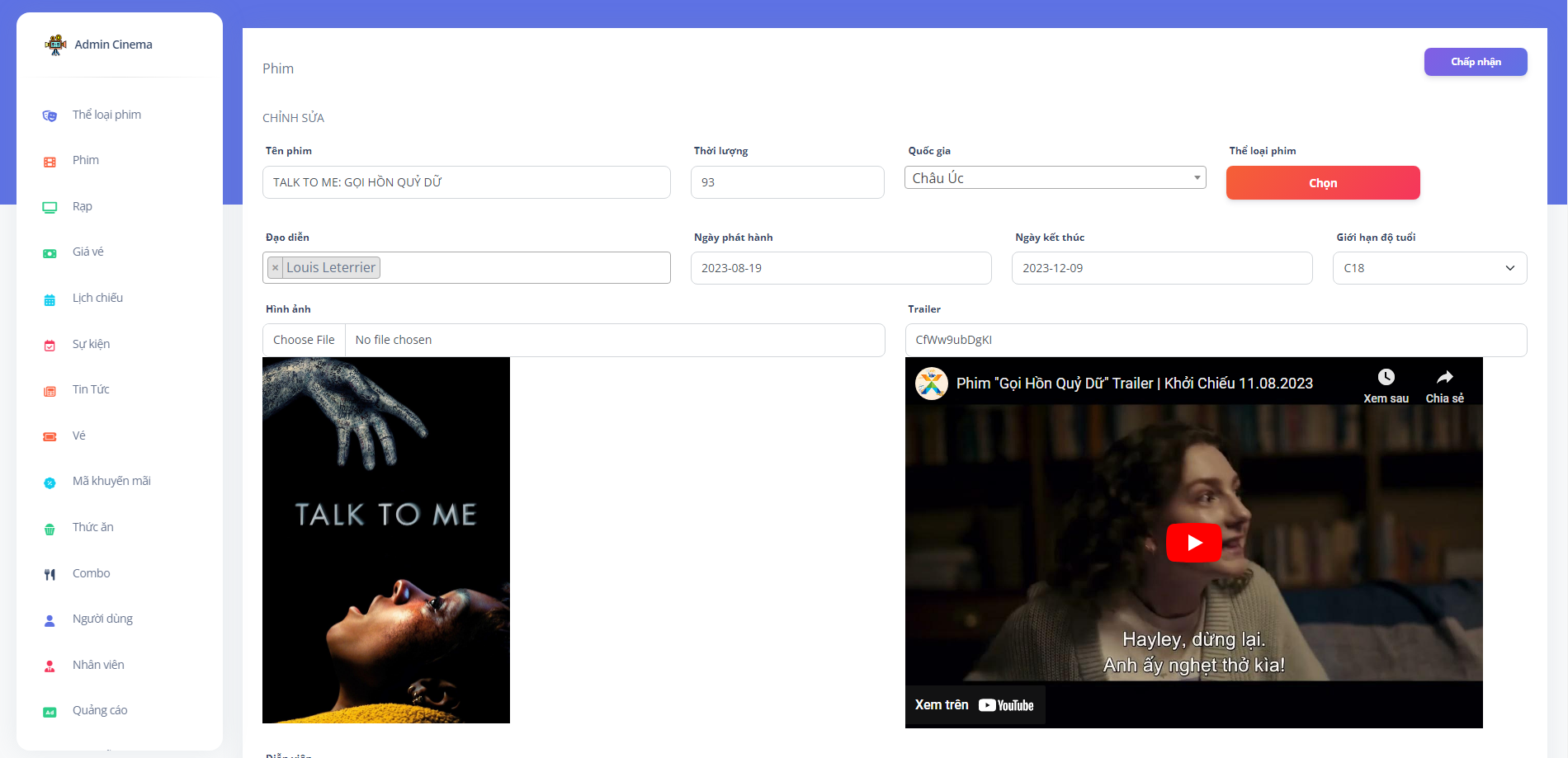Remove the Louis Leterrier director tag
This screenshot has width=1568, height=758.
coord(275,267)
